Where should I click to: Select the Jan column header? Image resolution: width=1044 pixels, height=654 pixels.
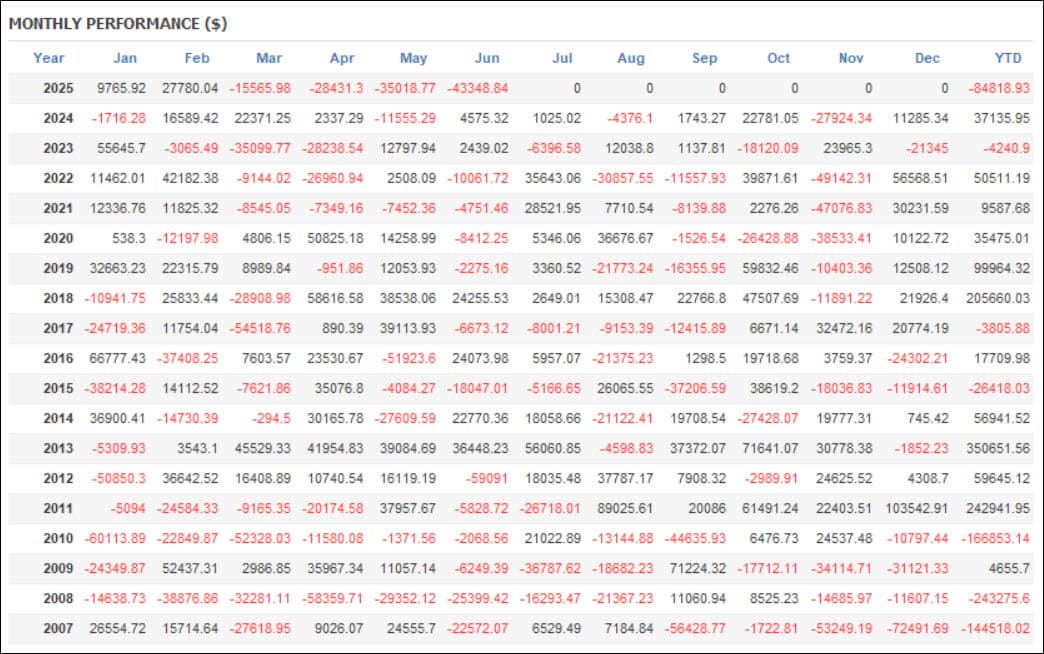(x=125, y=58)
